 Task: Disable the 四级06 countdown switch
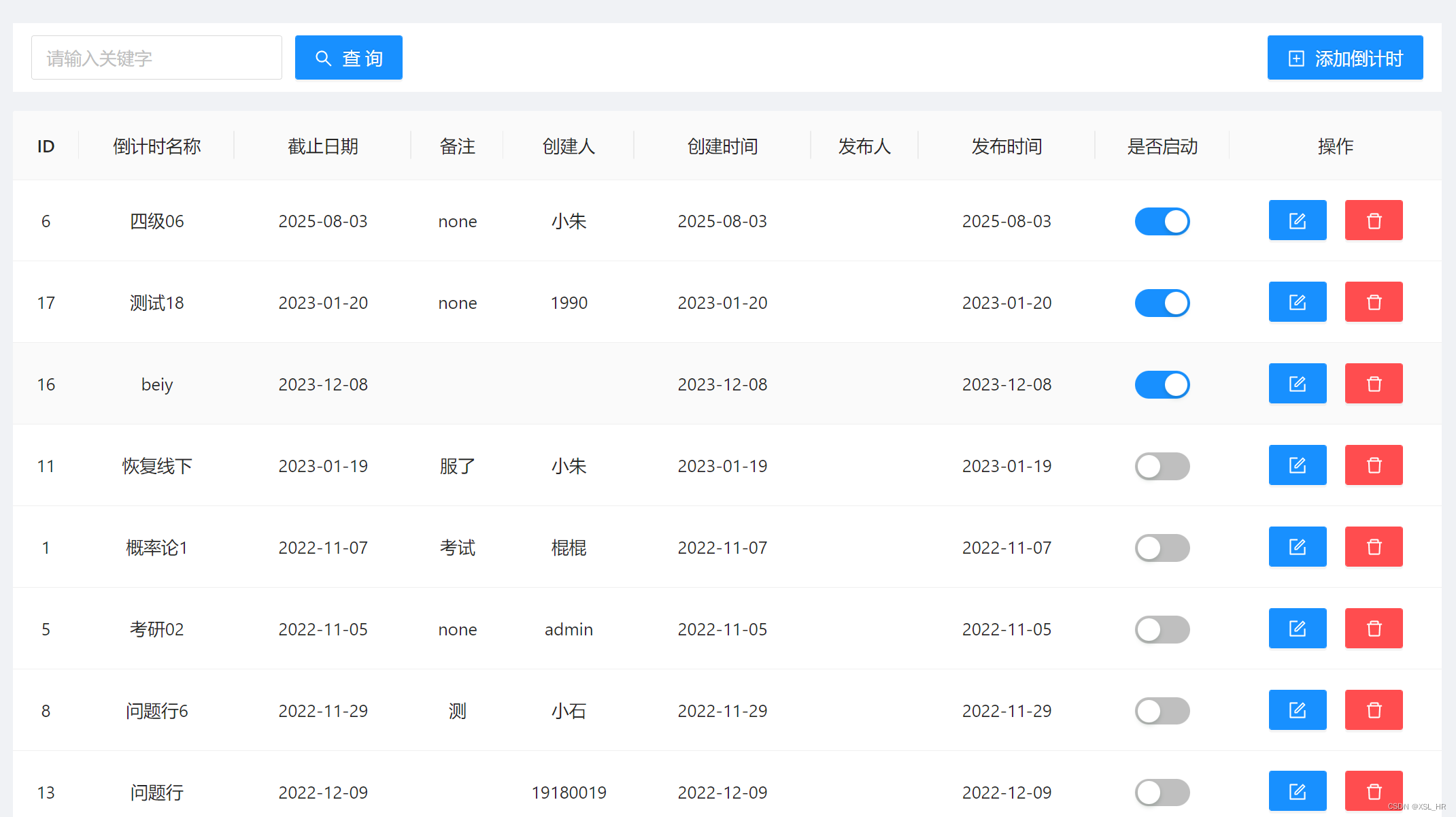(1162, 221)
